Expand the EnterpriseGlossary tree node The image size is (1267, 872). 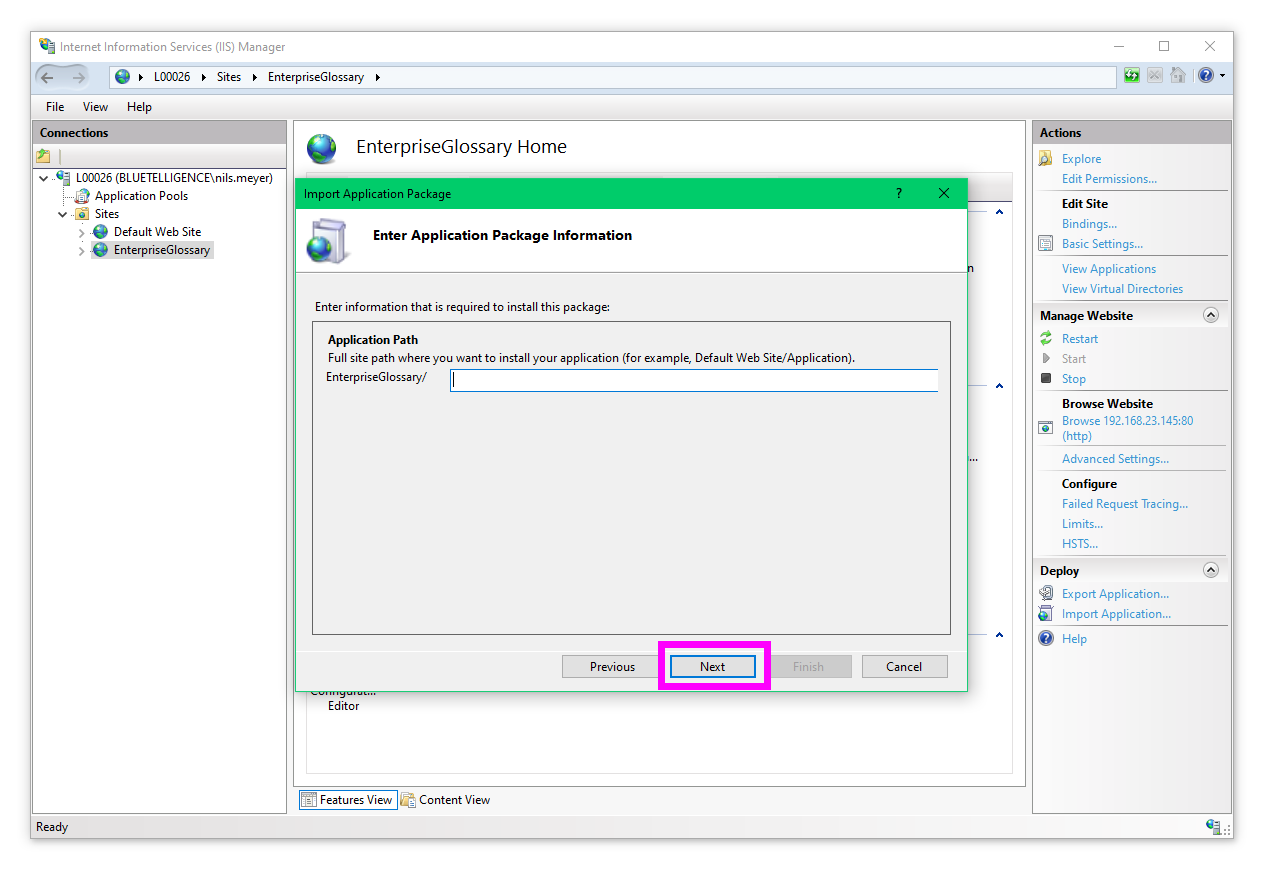(x=82, y=251)
